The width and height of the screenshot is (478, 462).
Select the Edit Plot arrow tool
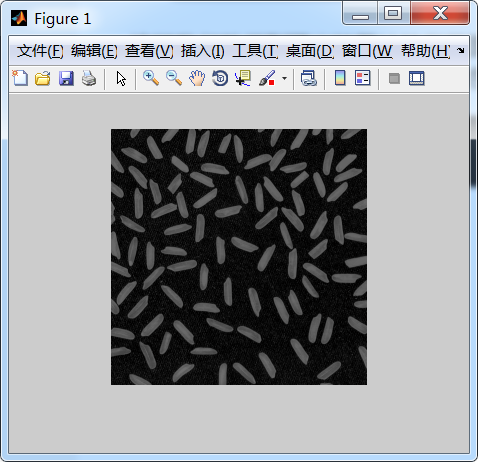[121, 79]
